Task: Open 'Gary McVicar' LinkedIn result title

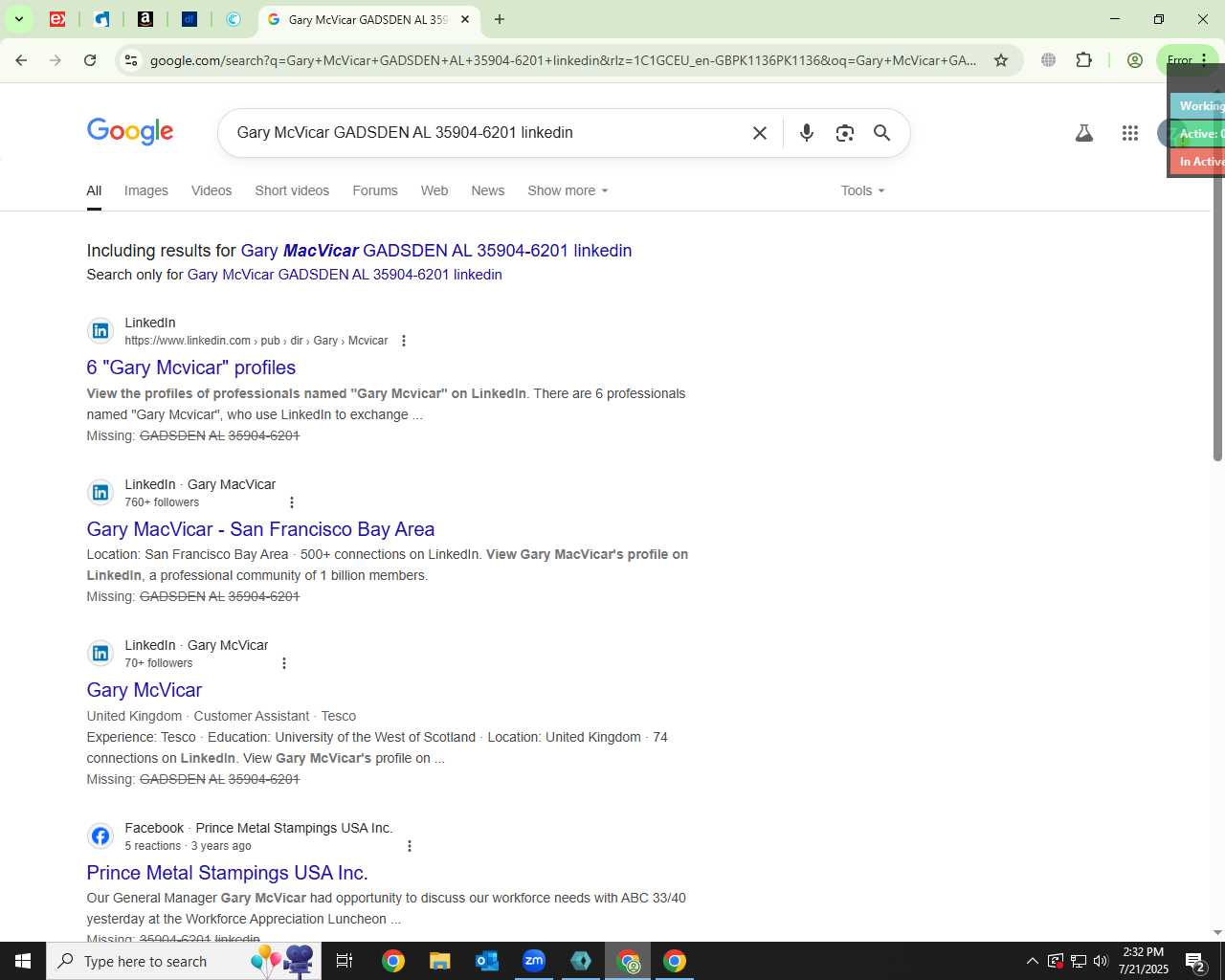Action: click(x=145, y=690)
